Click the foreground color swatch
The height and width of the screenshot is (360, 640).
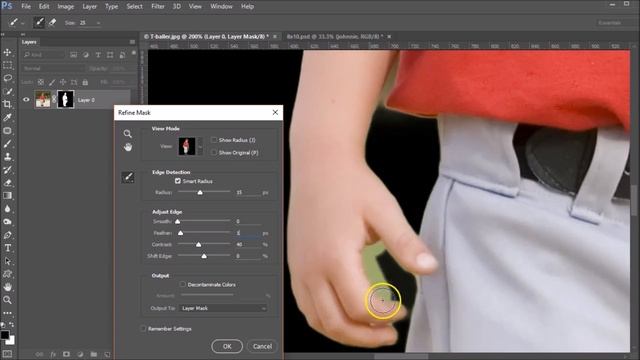(5, 335)
